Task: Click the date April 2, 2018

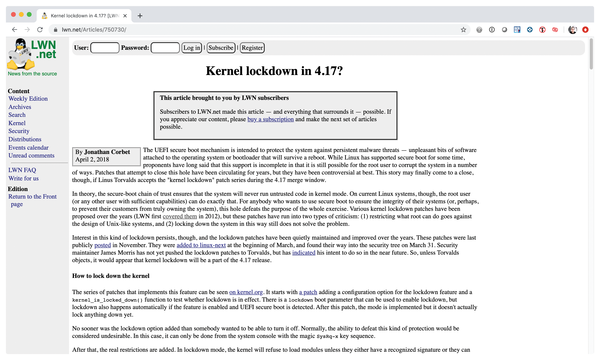Action: point(92,160)
